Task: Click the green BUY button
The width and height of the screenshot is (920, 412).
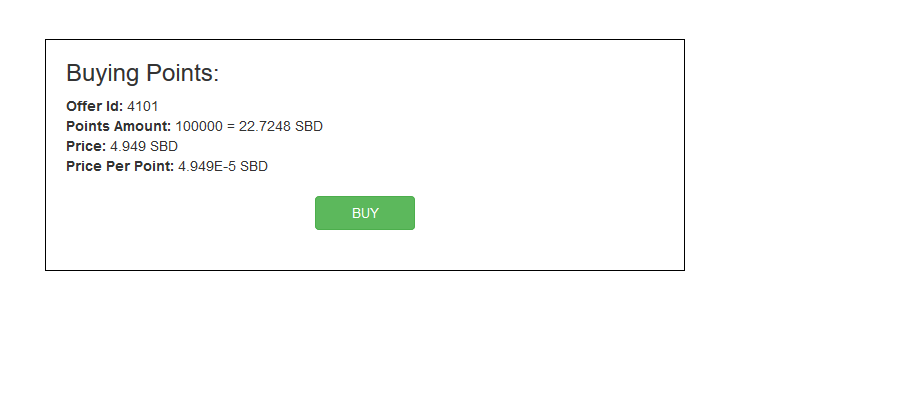Action: point(365,213)
